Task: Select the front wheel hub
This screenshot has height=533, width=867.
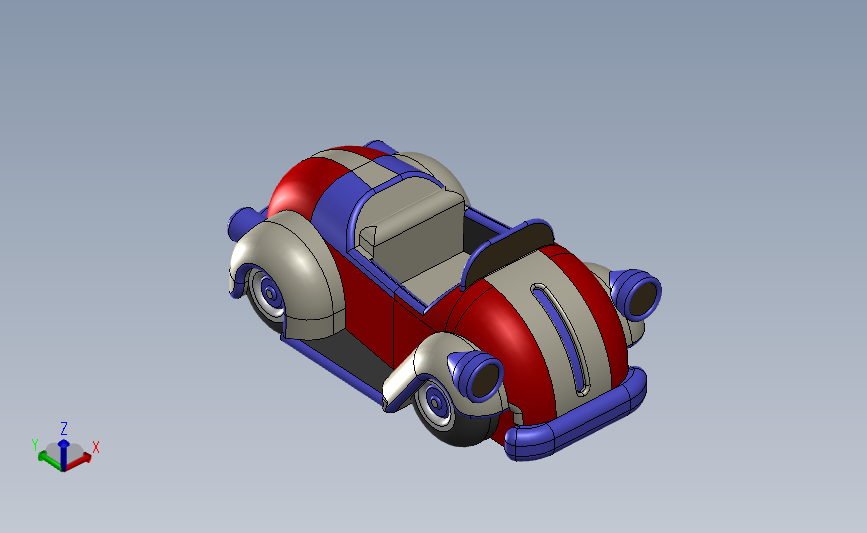Action: 436,401
